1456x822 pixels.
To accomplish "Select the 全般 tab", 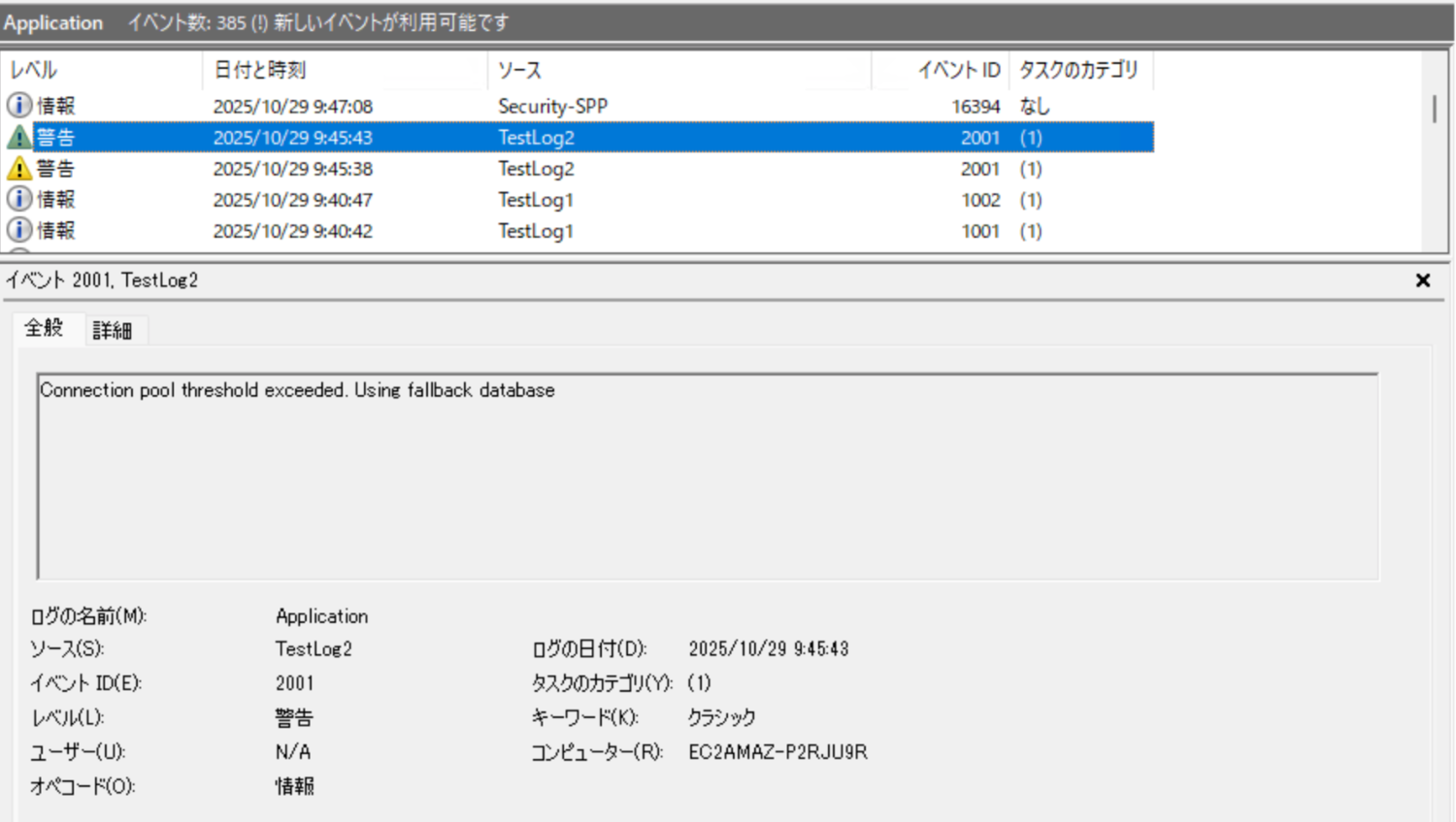I will click(44, 328).
